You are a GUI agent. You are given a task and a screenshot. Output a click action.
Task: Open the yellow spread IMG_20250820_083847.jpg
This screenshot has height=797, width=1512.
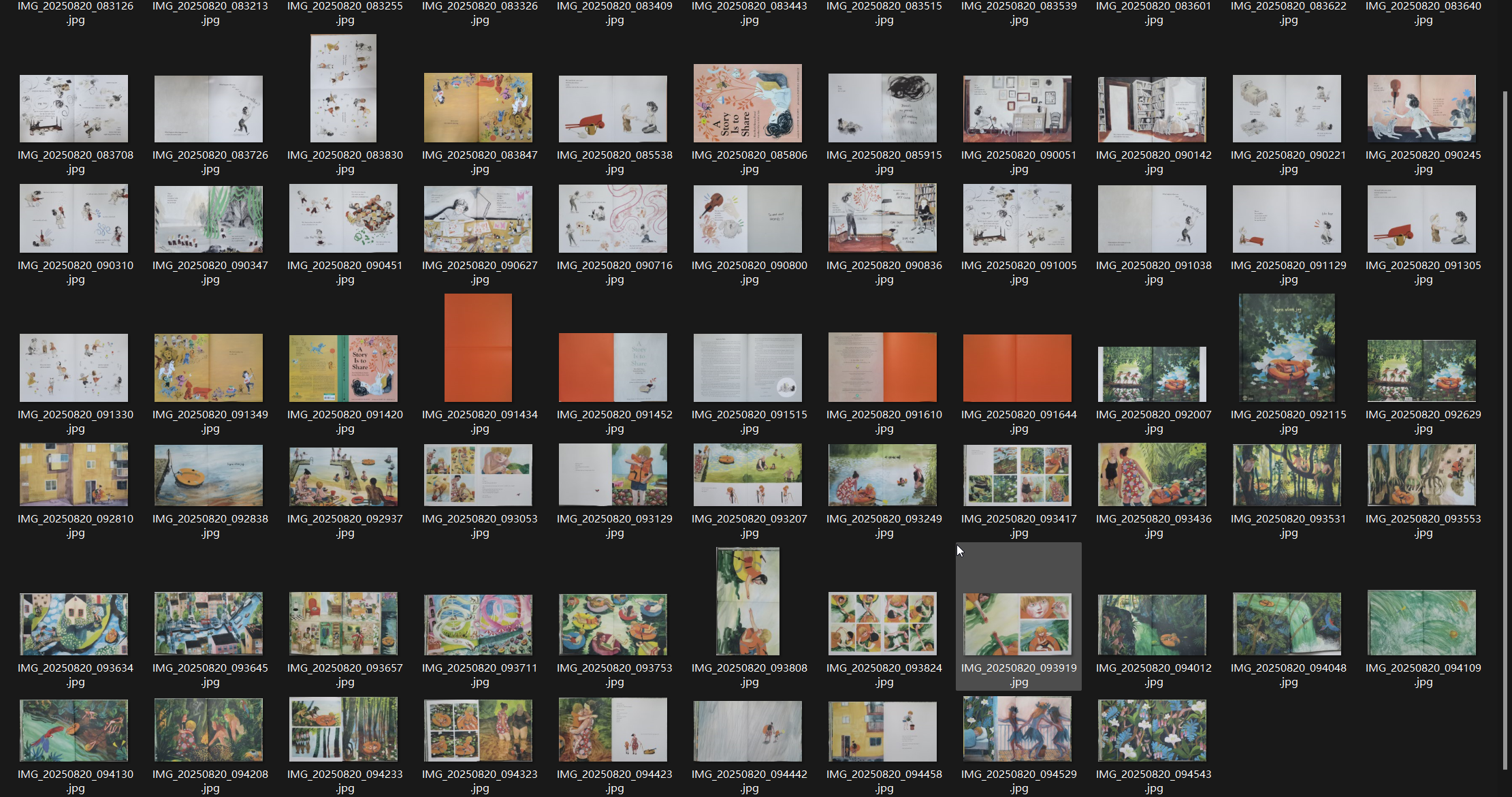click(x=478, y=108)
